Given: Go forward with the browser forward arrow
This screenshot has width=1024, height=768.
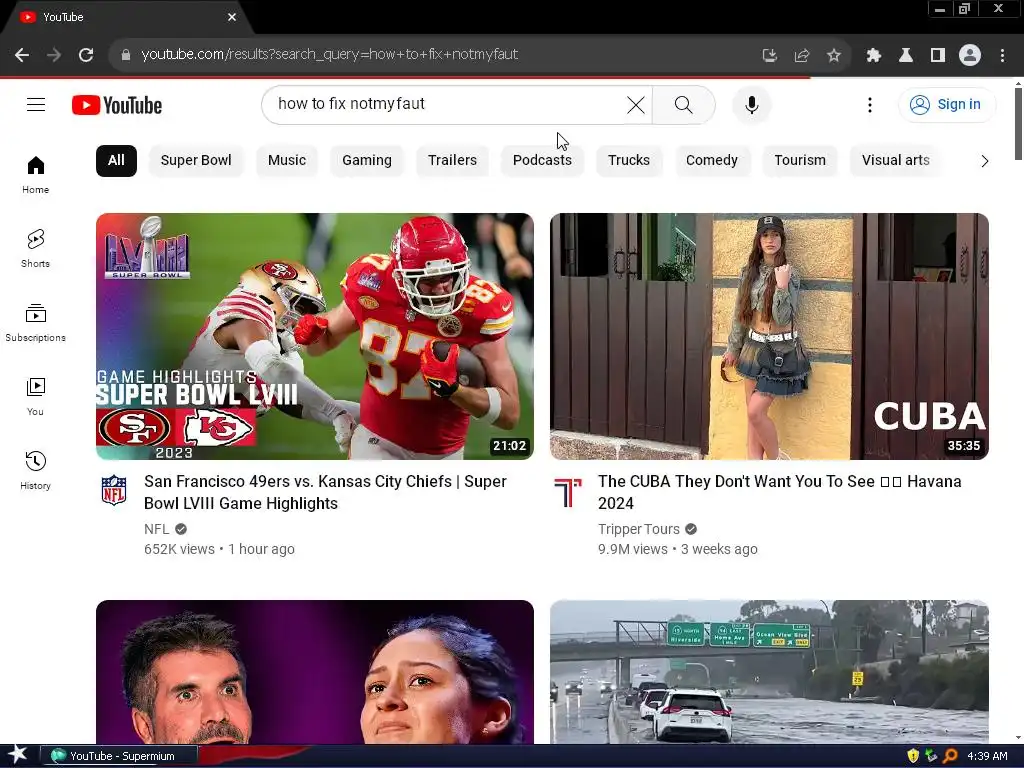Looking at the screenshot, I should 54,55.
